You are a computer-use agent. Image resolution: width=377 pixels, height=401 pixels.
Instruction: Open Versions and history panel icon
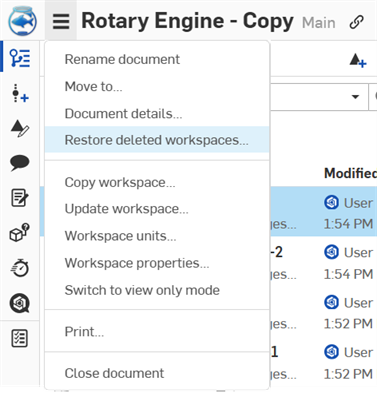(x=20, y=58)
